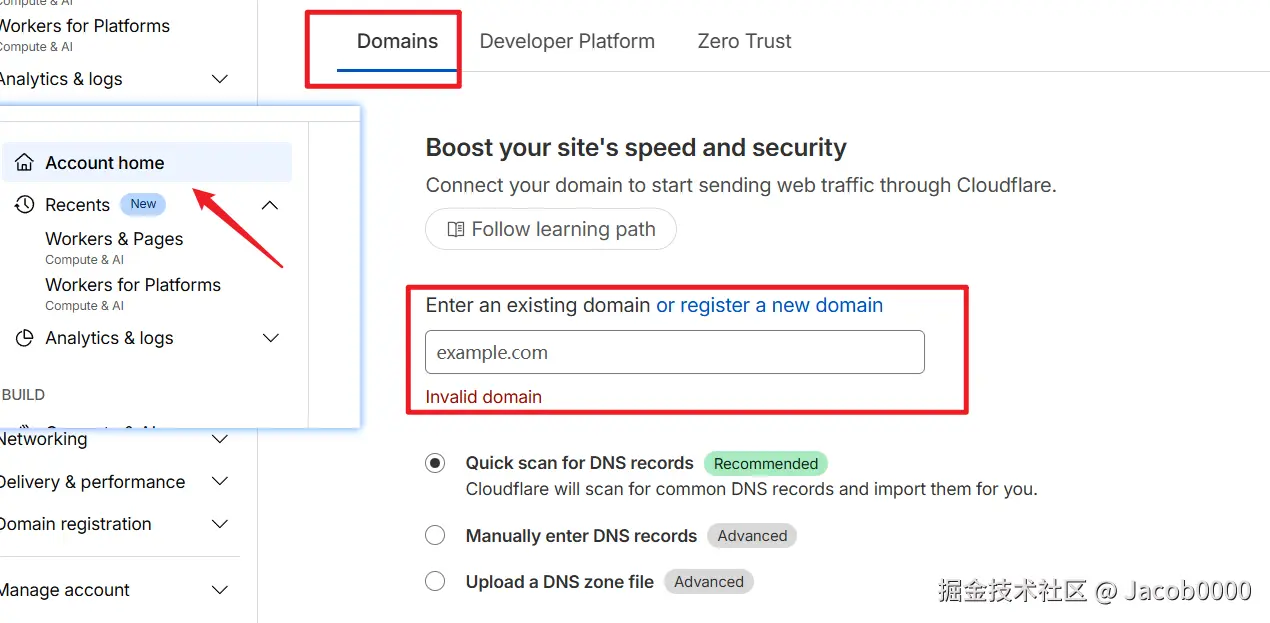The image size is (1270, 623).
Task: Expand Analytics & logs in background sidebar
Action: click(221, 79)
